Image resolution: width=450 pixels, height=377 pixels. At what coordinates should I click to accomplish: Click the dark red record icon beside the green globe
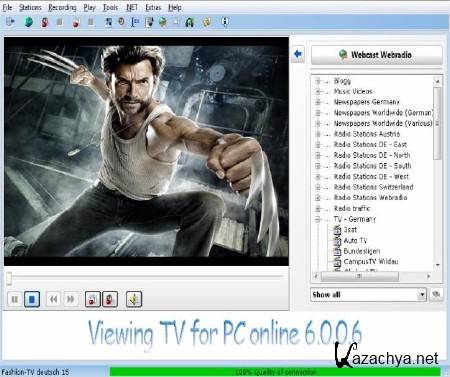click(x=44, y=22)
